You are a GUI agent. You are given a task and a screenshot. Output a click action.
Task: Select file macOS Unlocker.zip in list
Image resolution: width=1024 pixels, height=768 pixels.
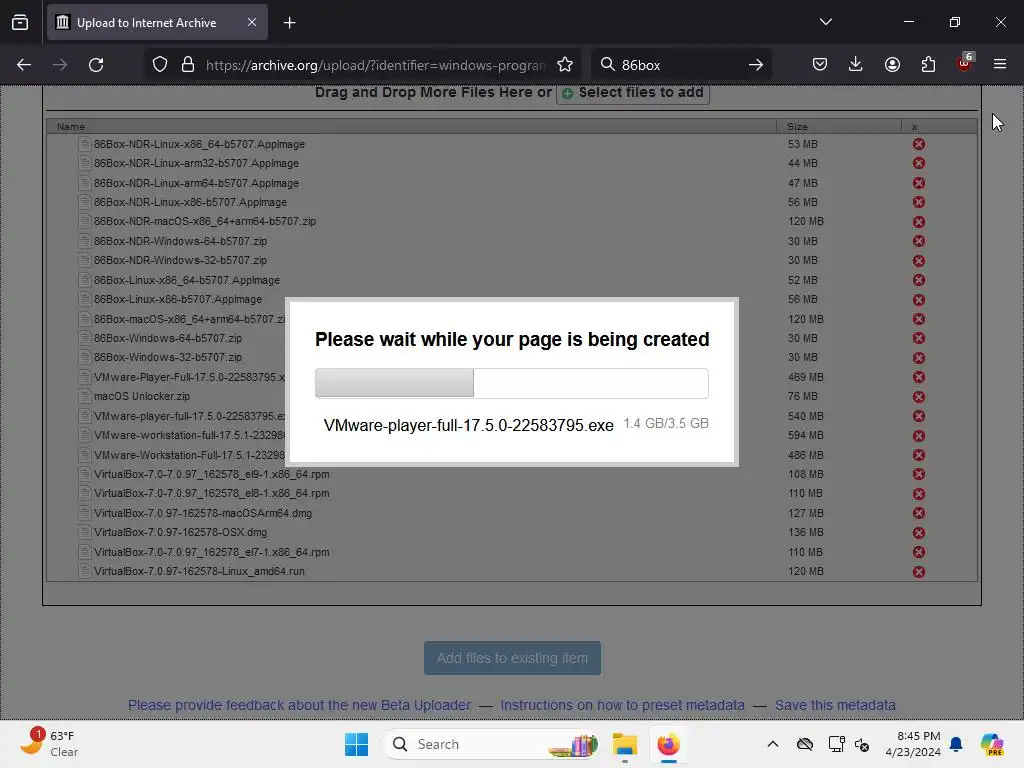coord(142,396)
